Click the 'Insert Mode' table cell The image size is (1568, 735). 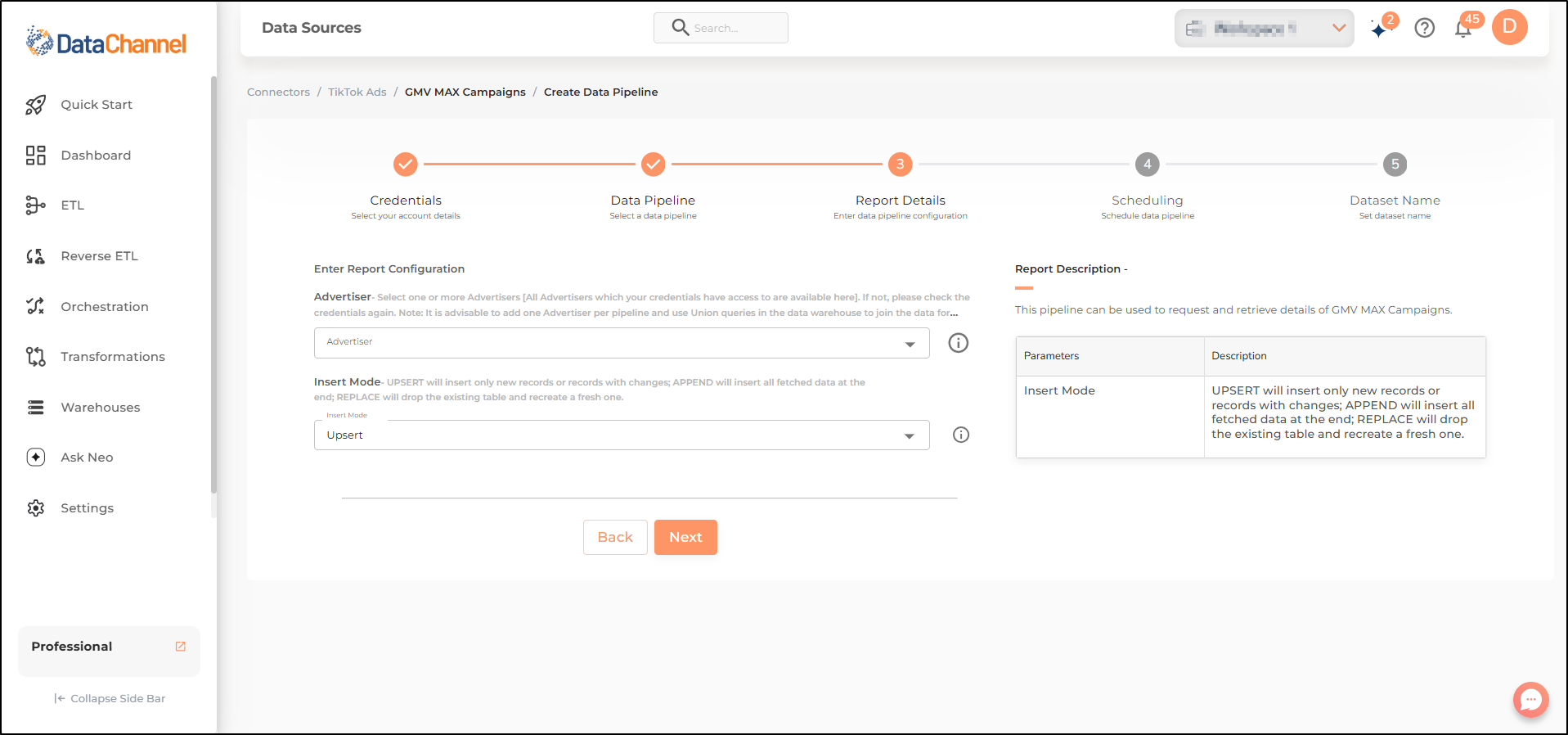(1110, 417)
